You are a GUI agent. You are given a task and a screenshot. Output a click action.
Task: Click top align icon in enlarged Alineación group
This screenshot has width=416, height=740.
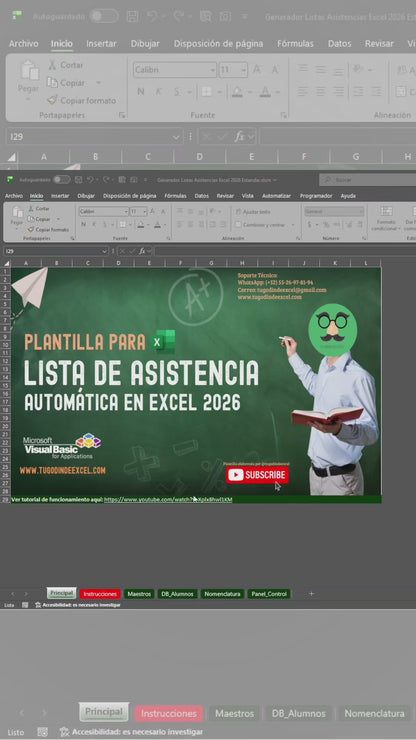click(303, 70)
